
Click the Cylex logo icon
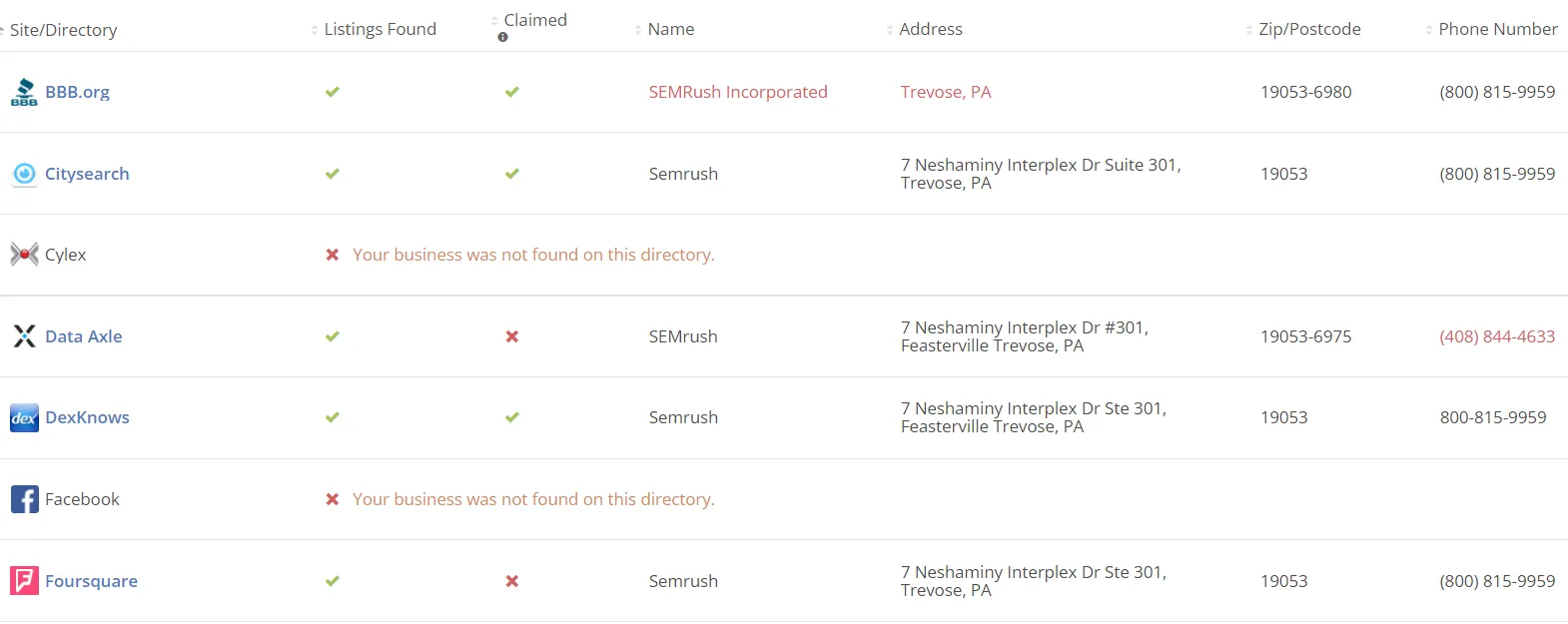pyautogui.click(x=24, y=255)
